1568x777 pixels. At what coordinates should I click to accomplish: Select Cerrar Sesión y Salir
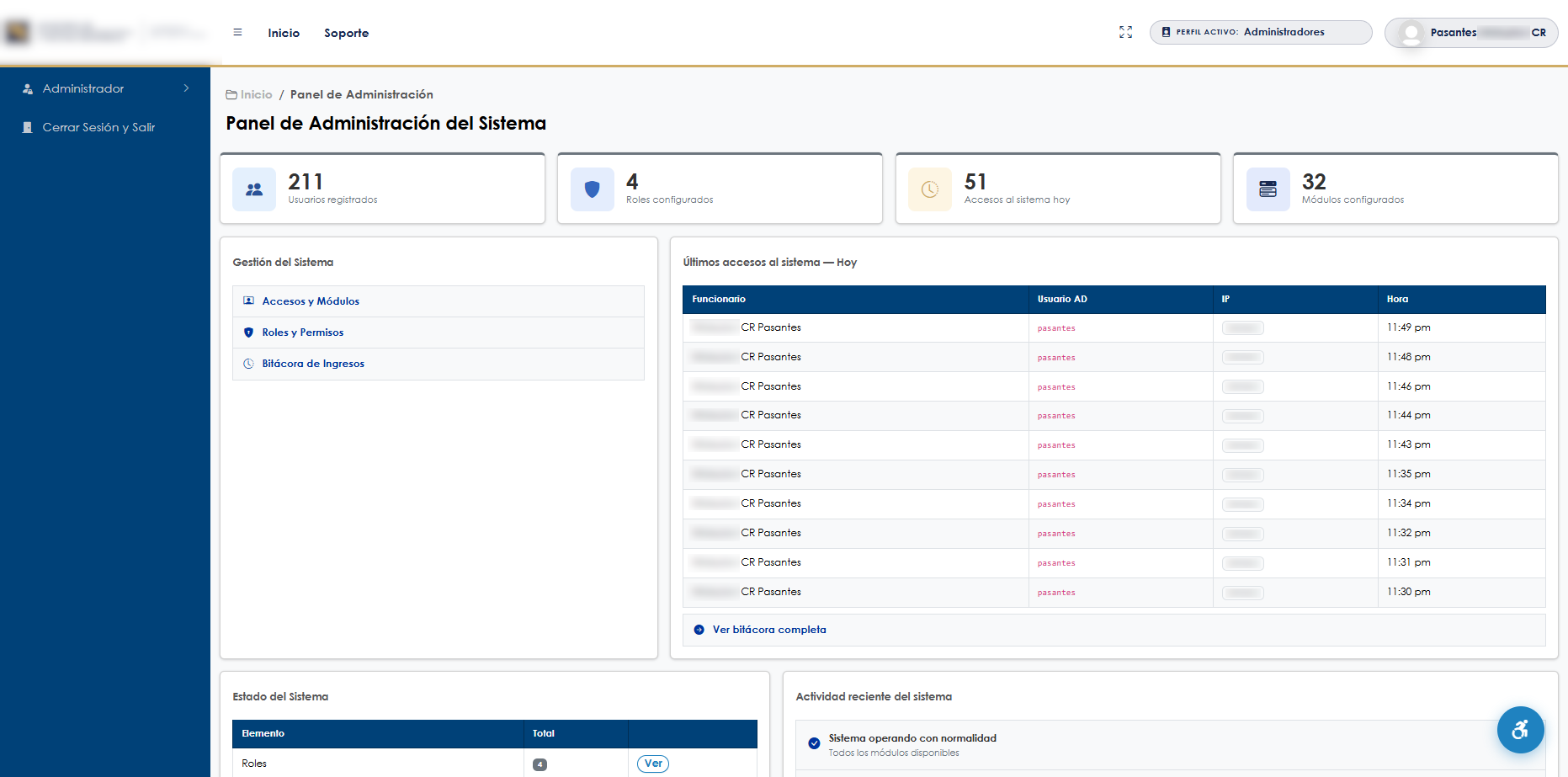[98, 127]
